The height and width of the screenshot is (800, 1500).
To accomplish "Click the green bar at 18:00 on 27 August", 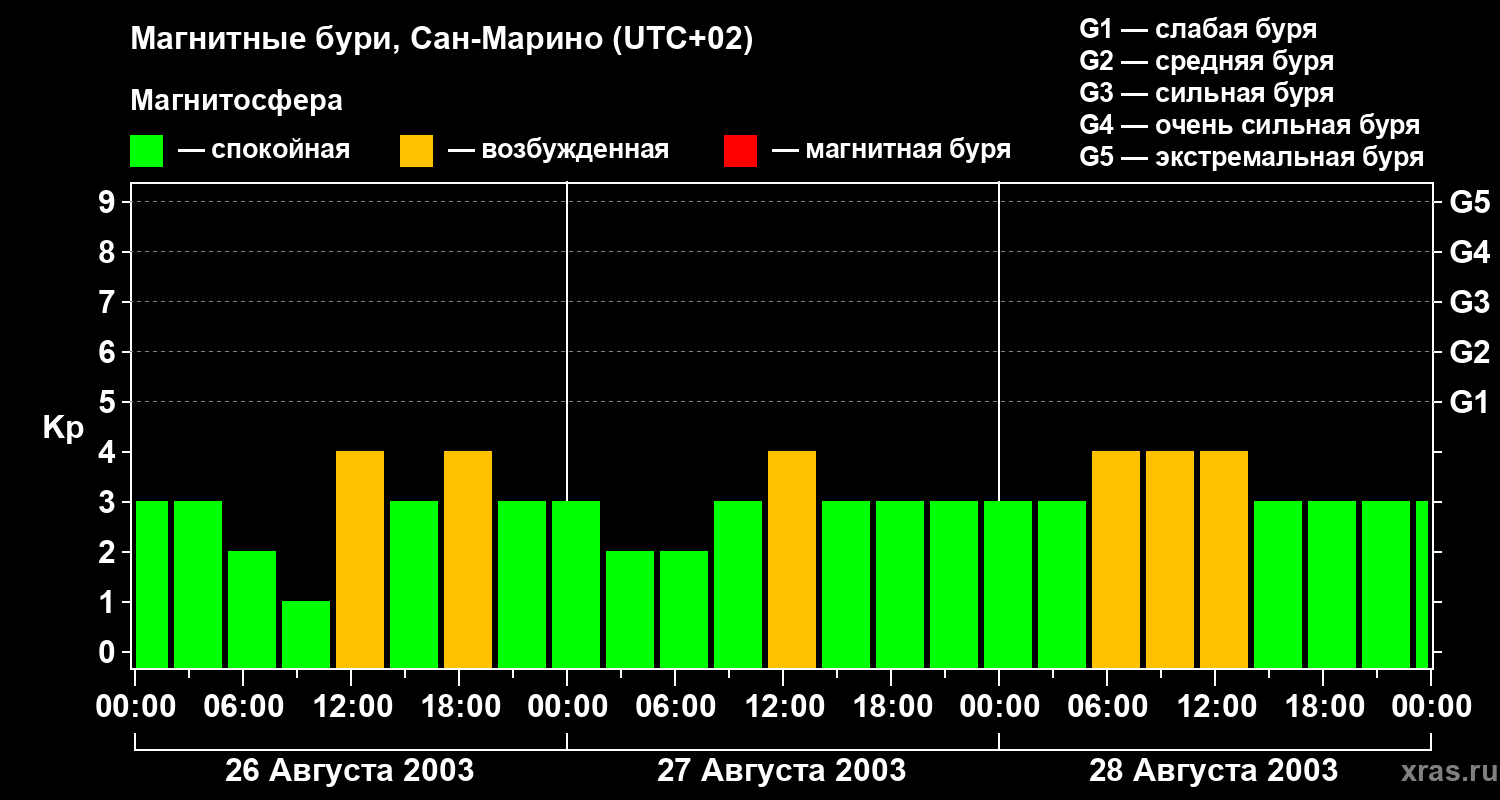I will point(900,585).
